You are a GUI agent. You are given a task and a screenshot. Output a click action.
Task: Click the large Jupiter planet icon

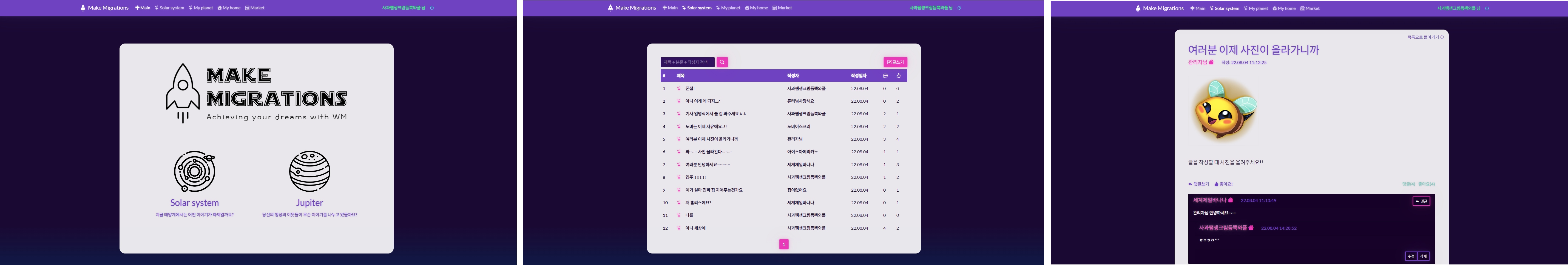point(309,171)
